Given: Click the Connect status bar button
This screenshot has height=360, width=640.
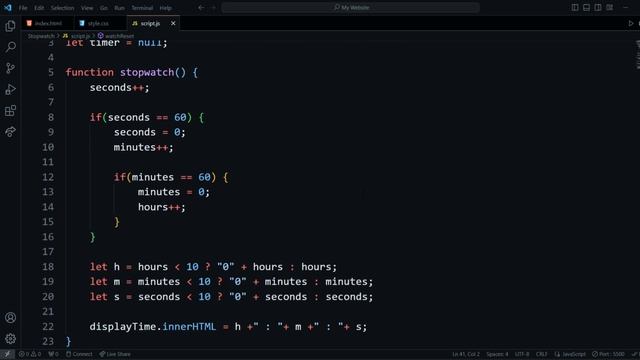Looking at the screenshot, I should [79, 354].
